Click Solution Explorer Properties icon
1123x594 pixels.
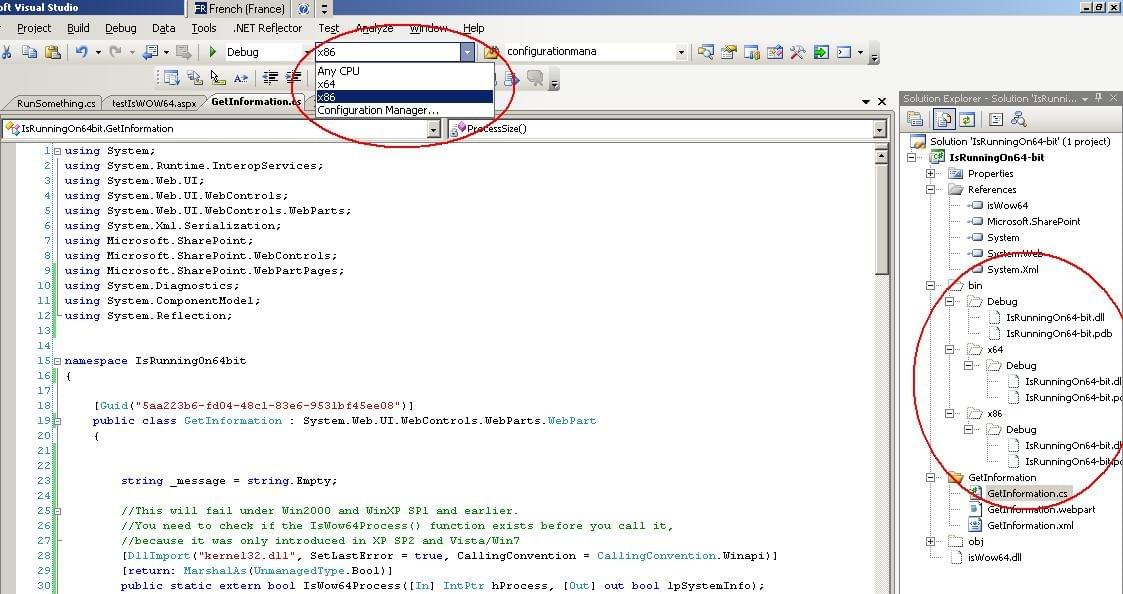tap(915, 119)
